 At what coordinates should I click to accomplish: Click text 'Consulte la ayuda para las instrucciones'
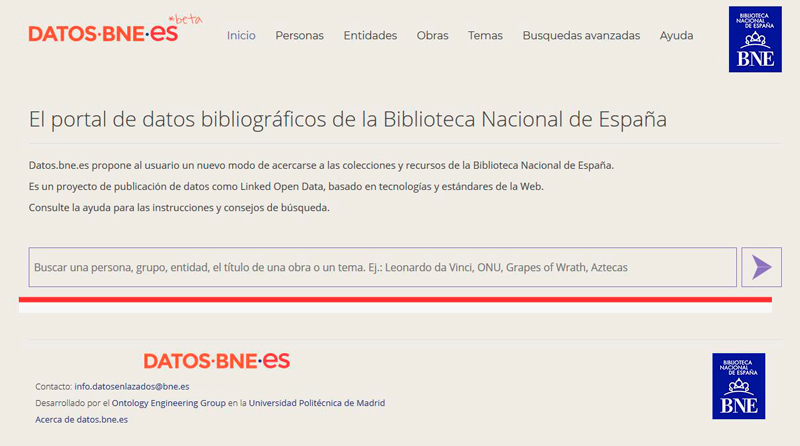179,208
